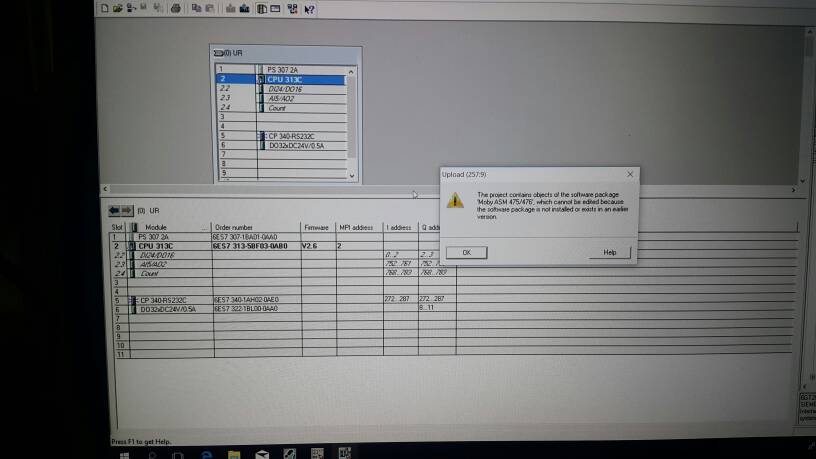Click order number 6ES7 340-1AH02-0AE0
This screenshot has width=816, height=459.
pyautogui.click(x=247, y=300)
